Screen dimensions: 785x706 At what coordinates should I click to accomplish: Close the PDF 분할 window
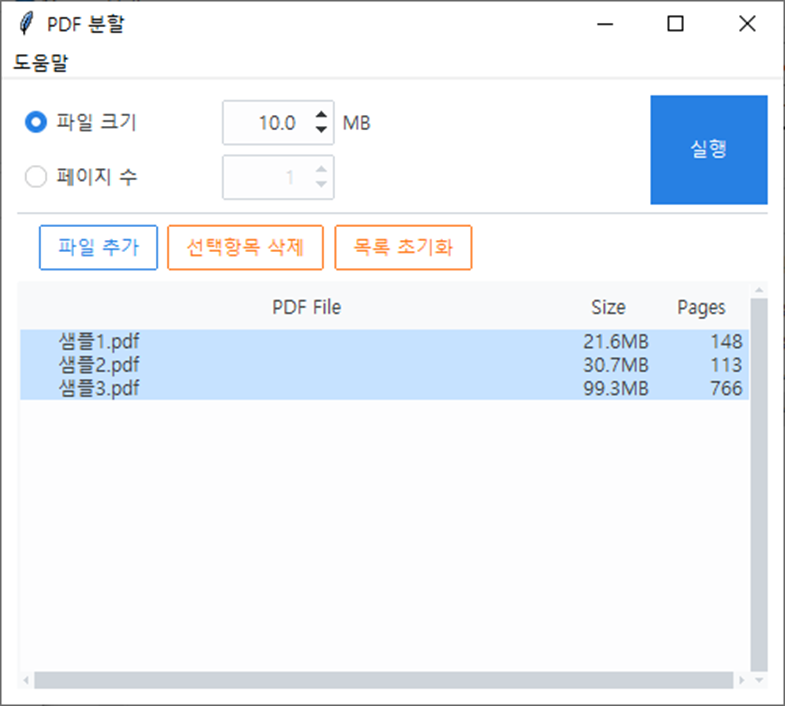click(x=747, y=24)
